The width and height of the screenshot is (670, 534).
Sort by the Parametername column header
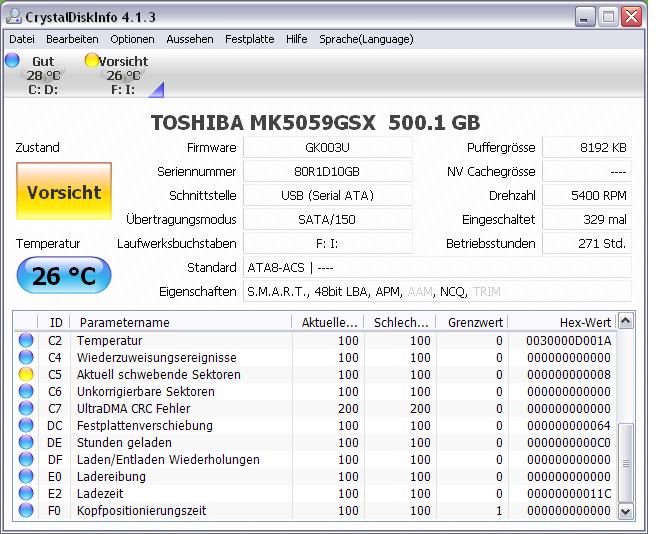pyautogui.click(x=181, y=323)
